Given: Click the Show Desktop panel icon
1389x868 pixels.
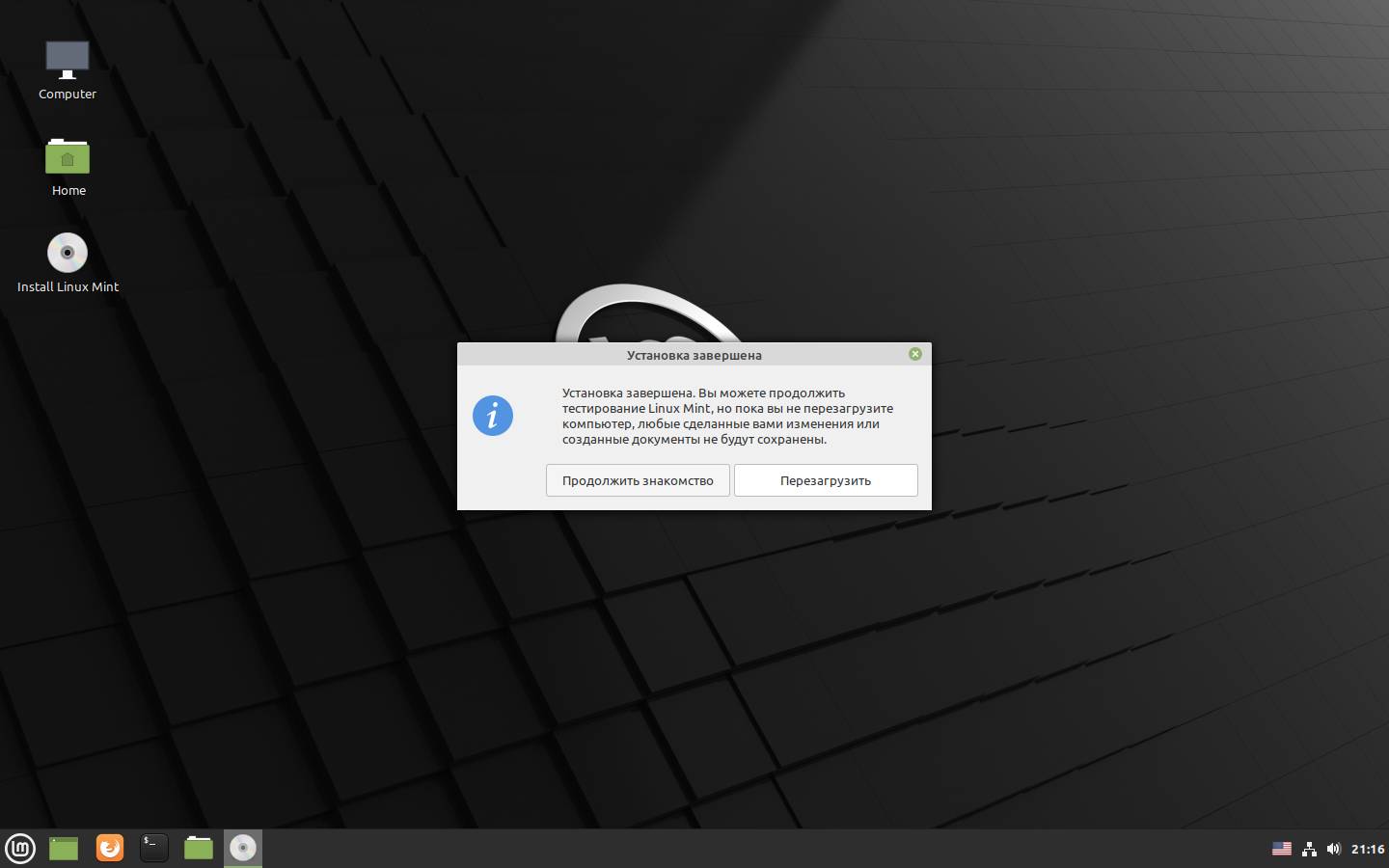Looking at the screenshot, I should 64,848.
